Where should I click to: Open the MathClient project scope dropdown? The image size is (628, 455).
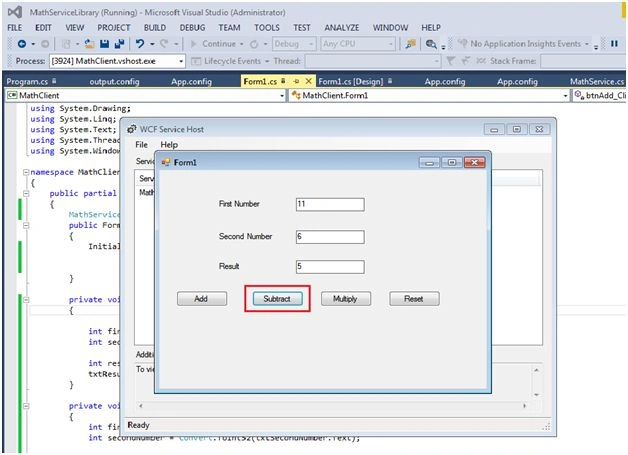pos(145,95)
